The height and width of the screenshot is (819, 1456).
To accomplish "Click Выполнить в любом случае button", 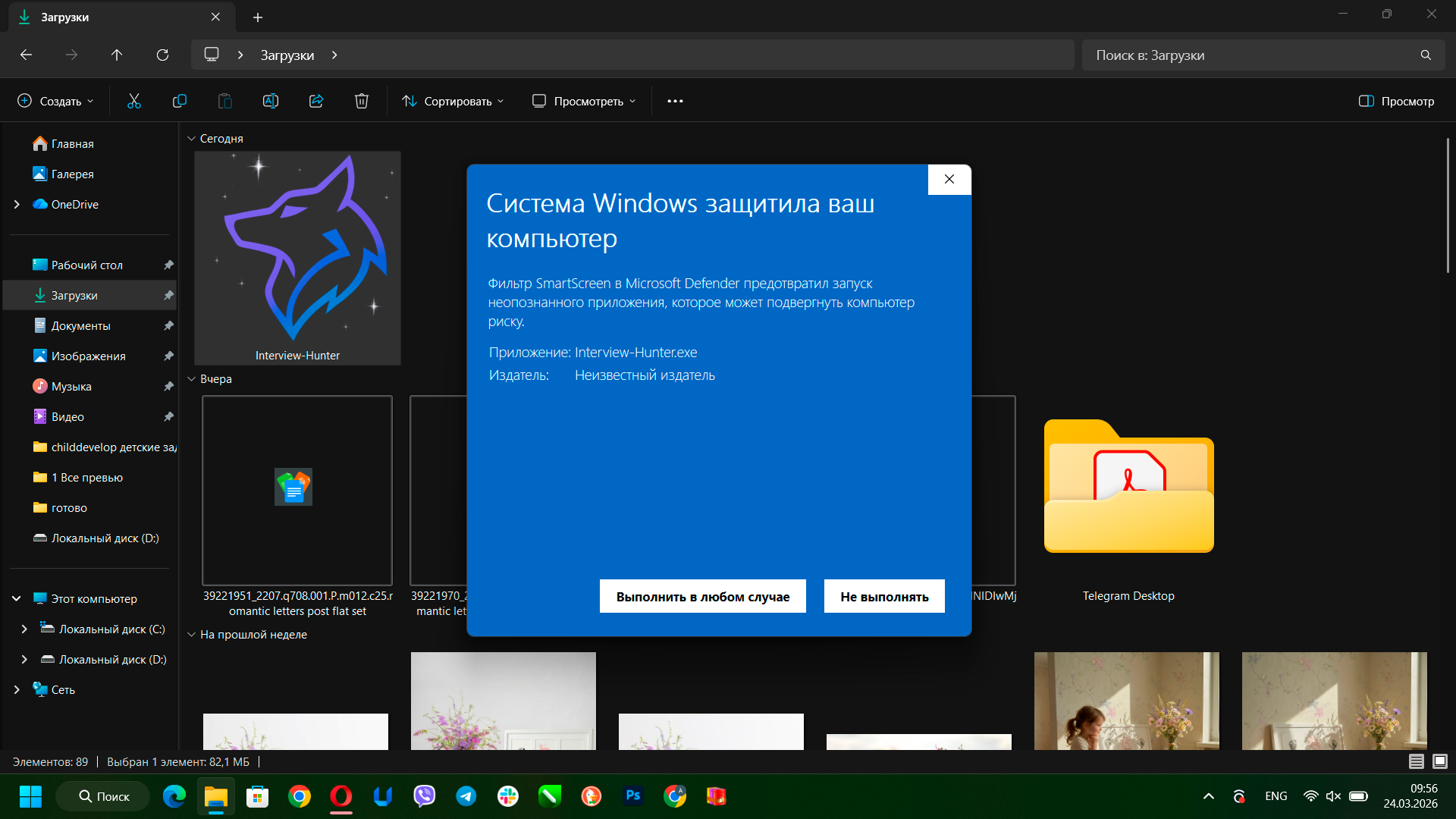I will click(702, 597).
